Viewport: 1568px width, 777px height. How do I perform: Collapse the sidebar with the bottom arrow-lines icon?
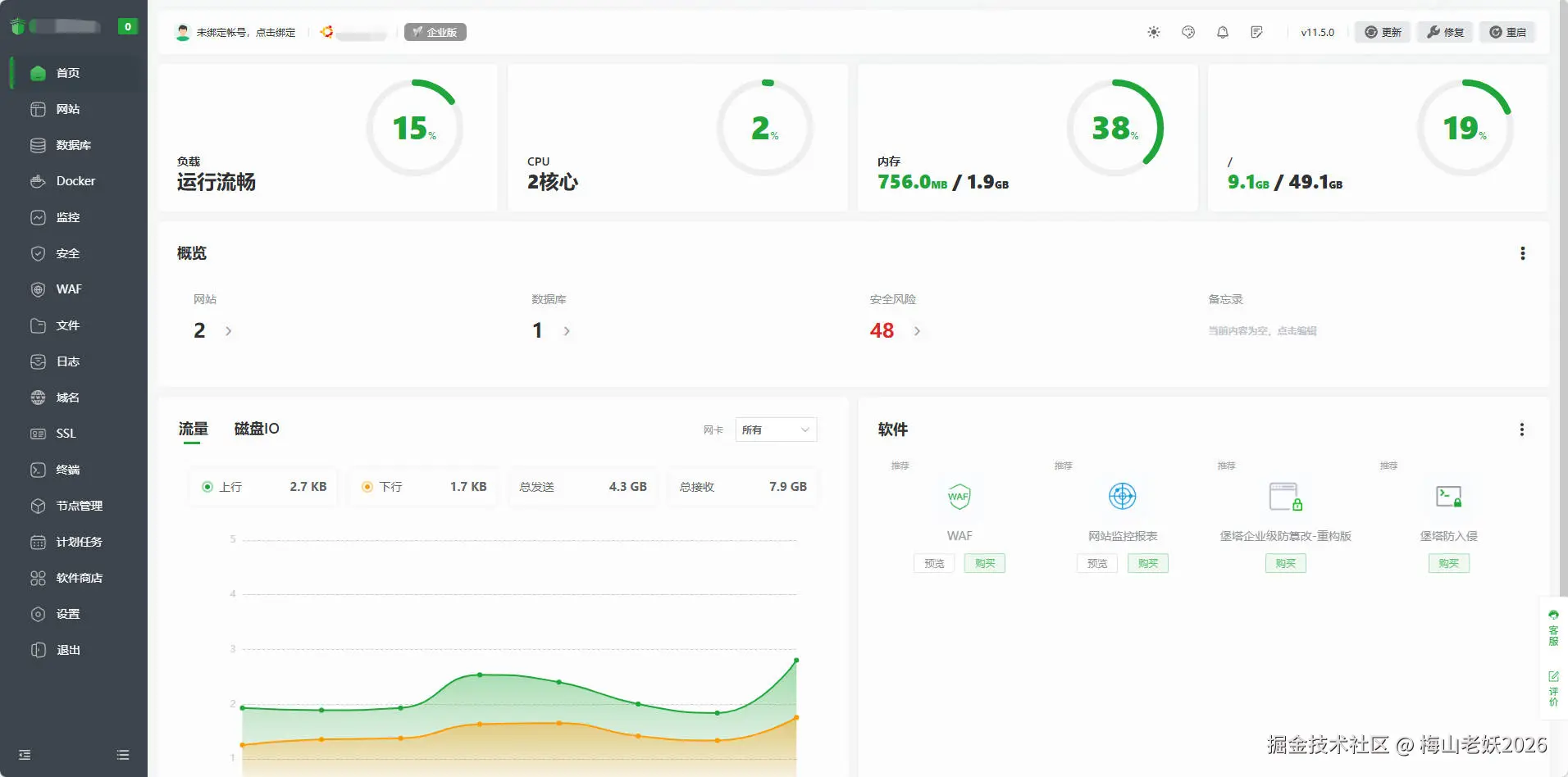(25, 755)
